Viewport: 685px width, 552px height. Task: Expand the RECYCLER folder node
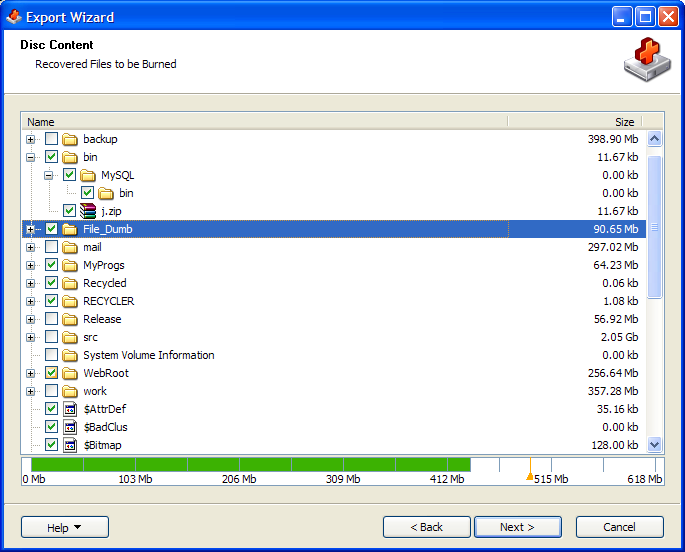31,302
